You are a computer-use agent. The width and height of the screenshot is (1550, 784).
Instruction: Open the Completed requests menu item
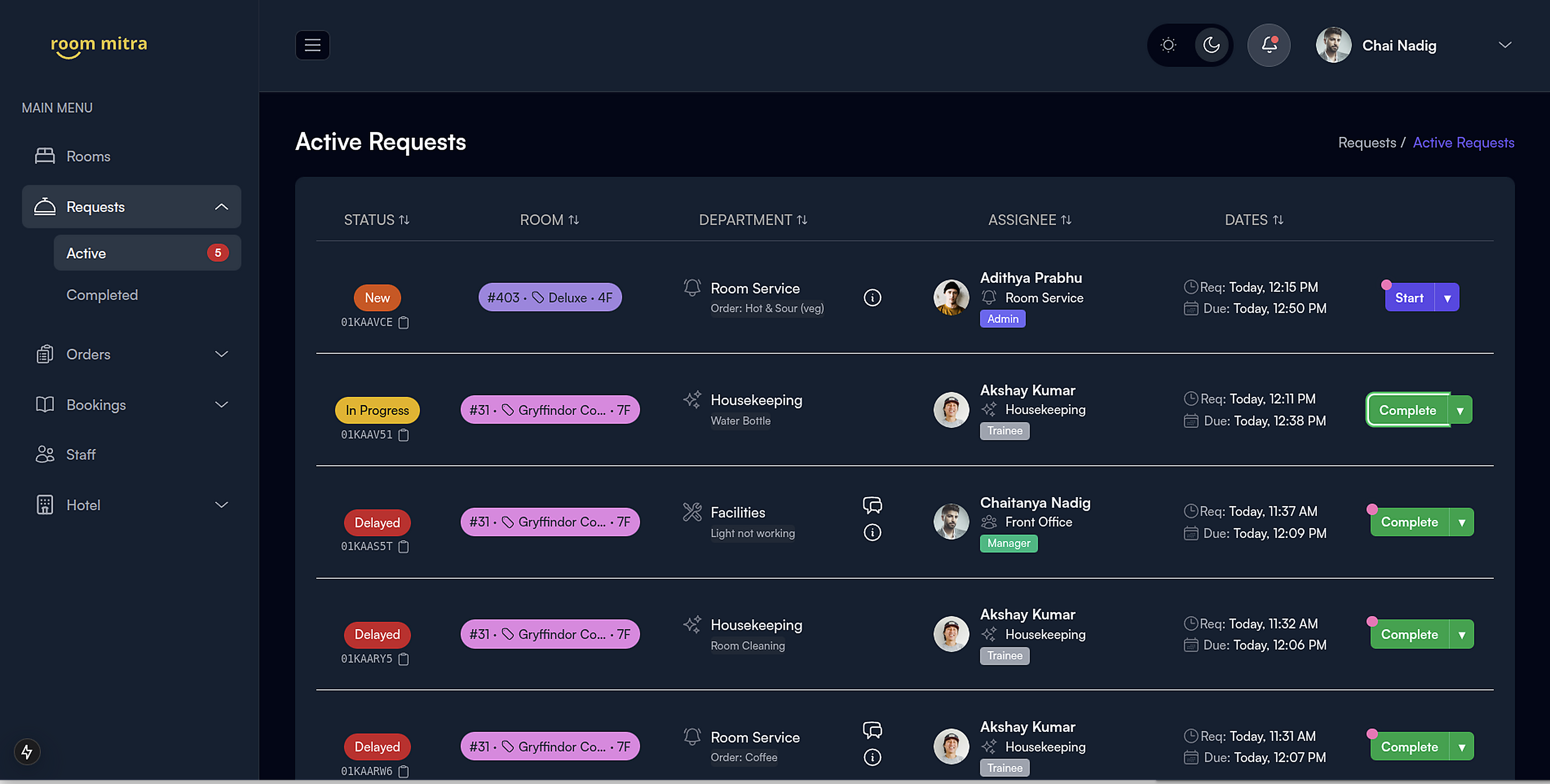(x=102, y=295)
